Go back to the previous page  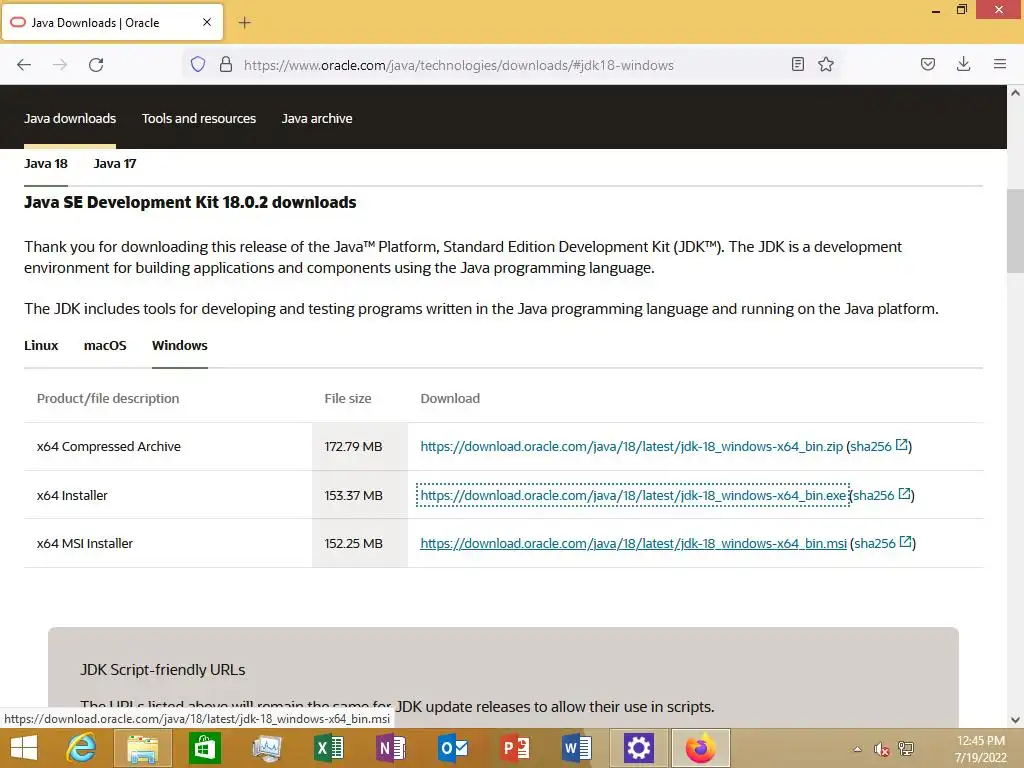tap(24, 65)
